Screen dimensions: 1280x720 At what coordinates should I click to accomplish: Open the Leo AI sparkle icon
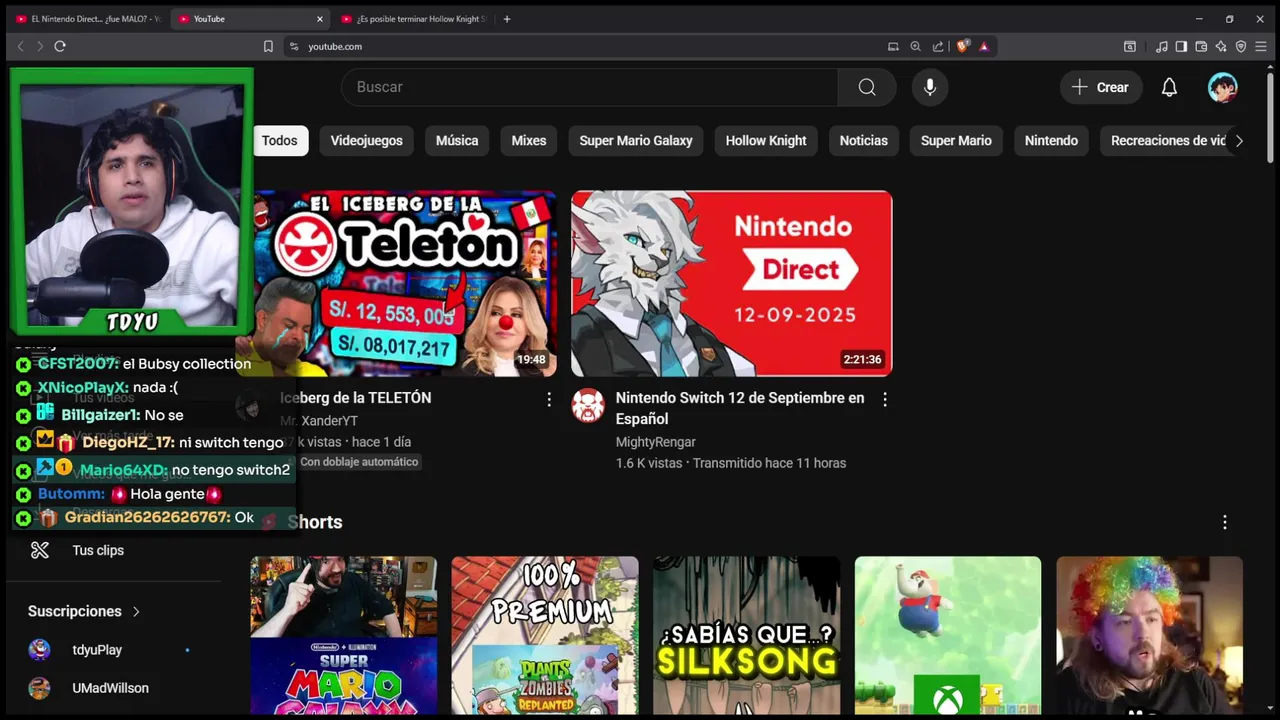1221,46
